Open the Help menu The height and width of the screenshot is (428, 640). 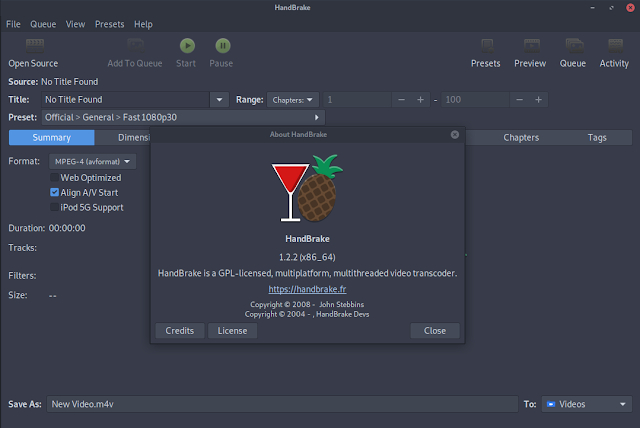[143, 24]
